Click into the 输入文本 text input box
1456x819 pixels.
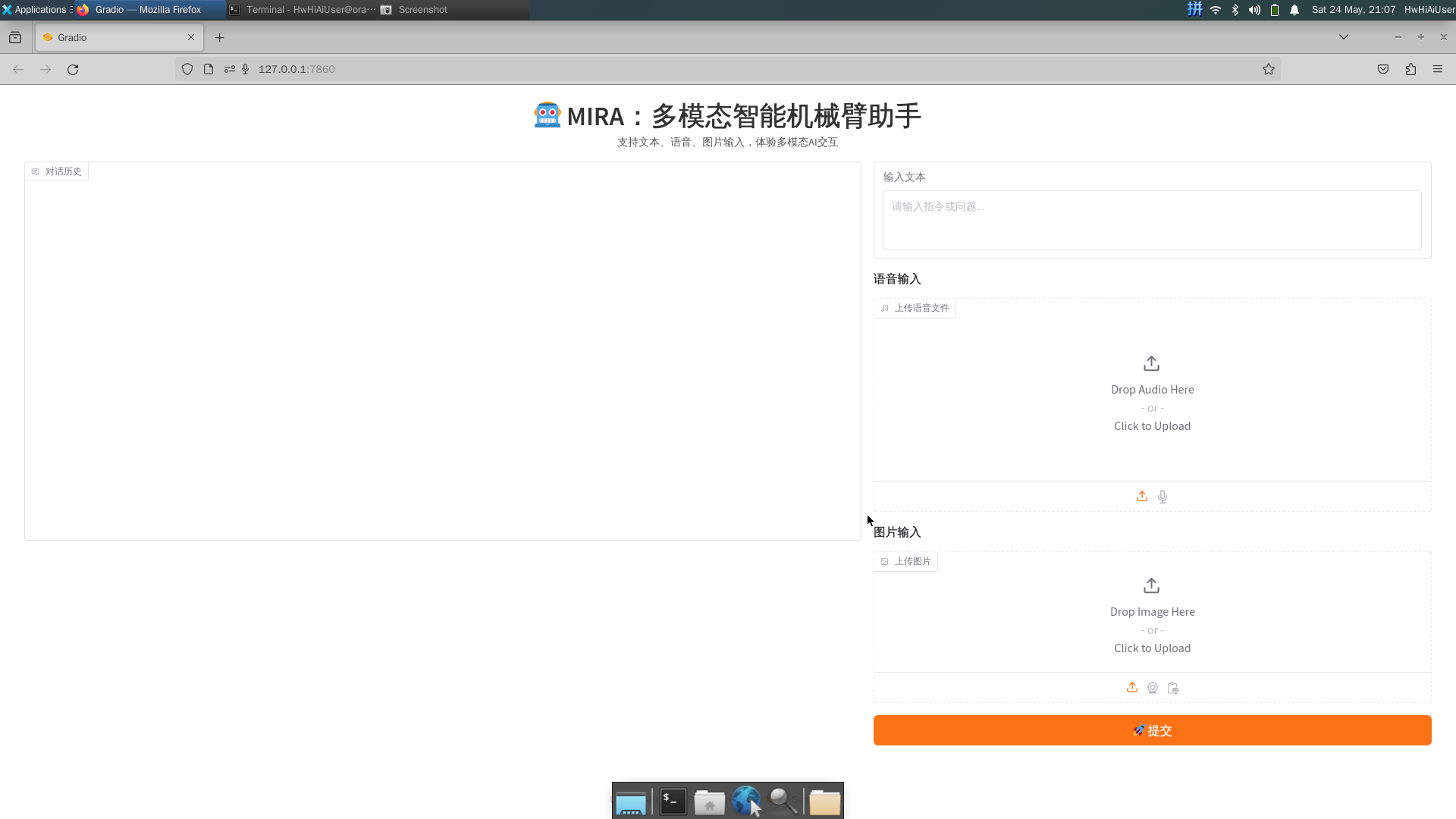pos(1152,220)
